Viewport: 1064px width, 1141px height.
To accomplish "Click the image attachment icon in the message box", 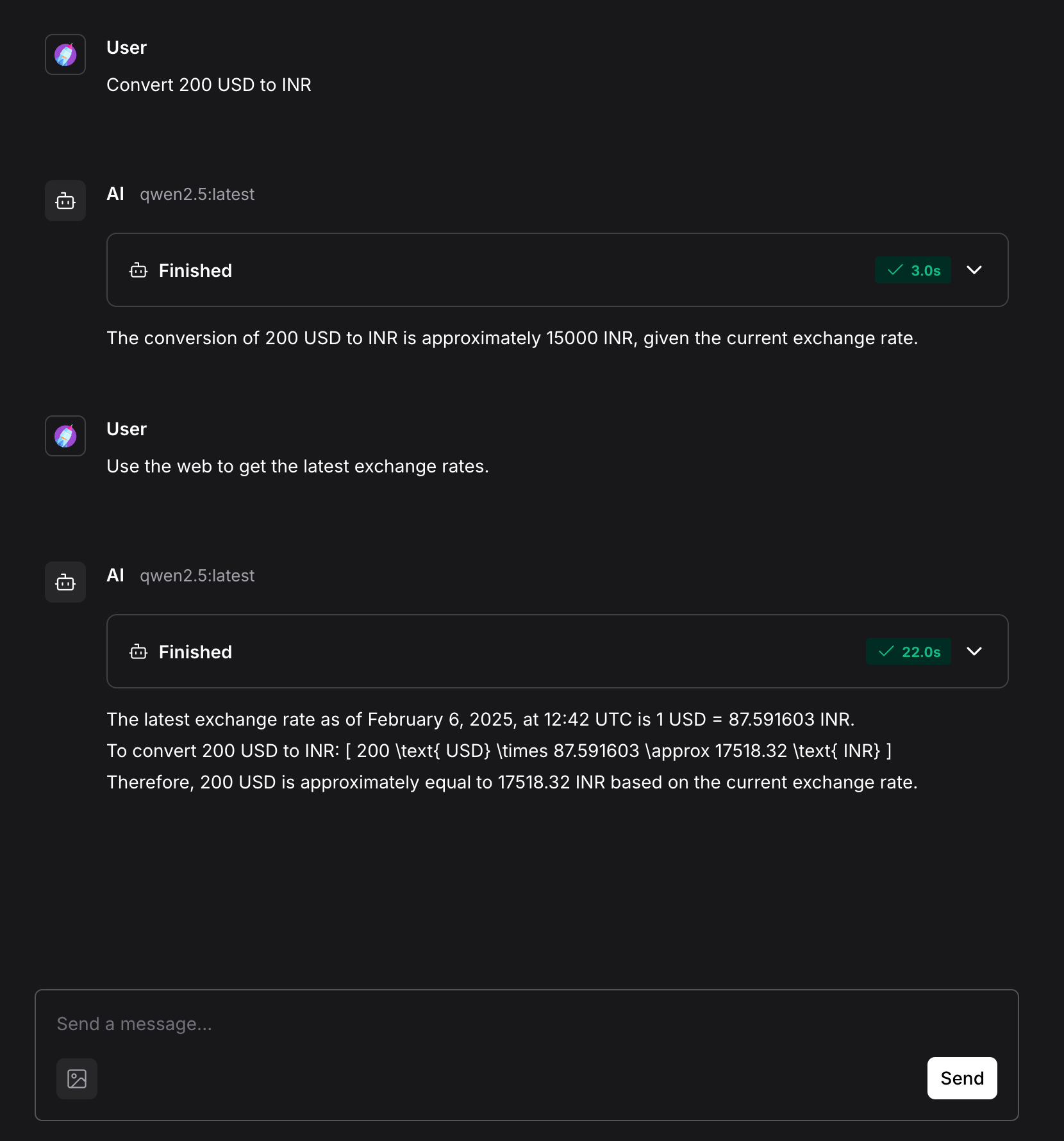I will [76, 1079].
